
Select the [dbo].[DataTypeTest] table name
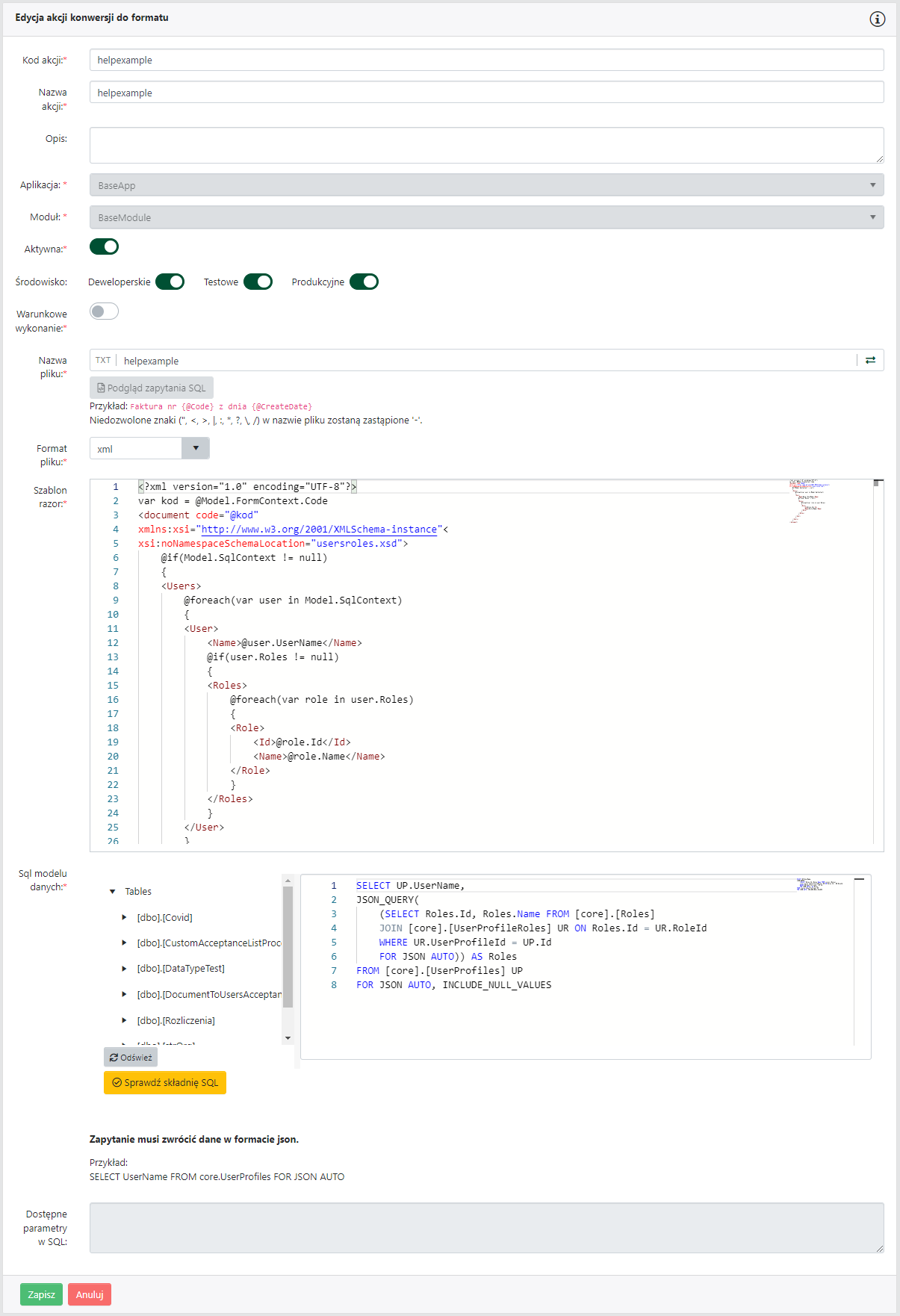click(x=181, y=969)
